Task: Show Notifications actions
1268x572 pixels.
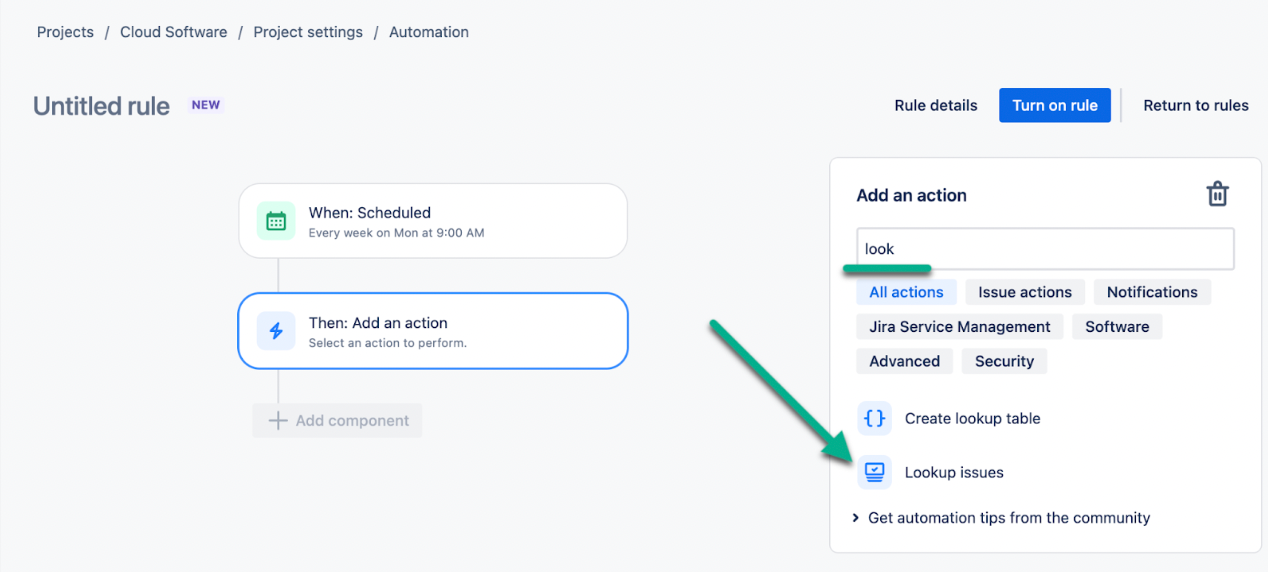Action: 1152,292
